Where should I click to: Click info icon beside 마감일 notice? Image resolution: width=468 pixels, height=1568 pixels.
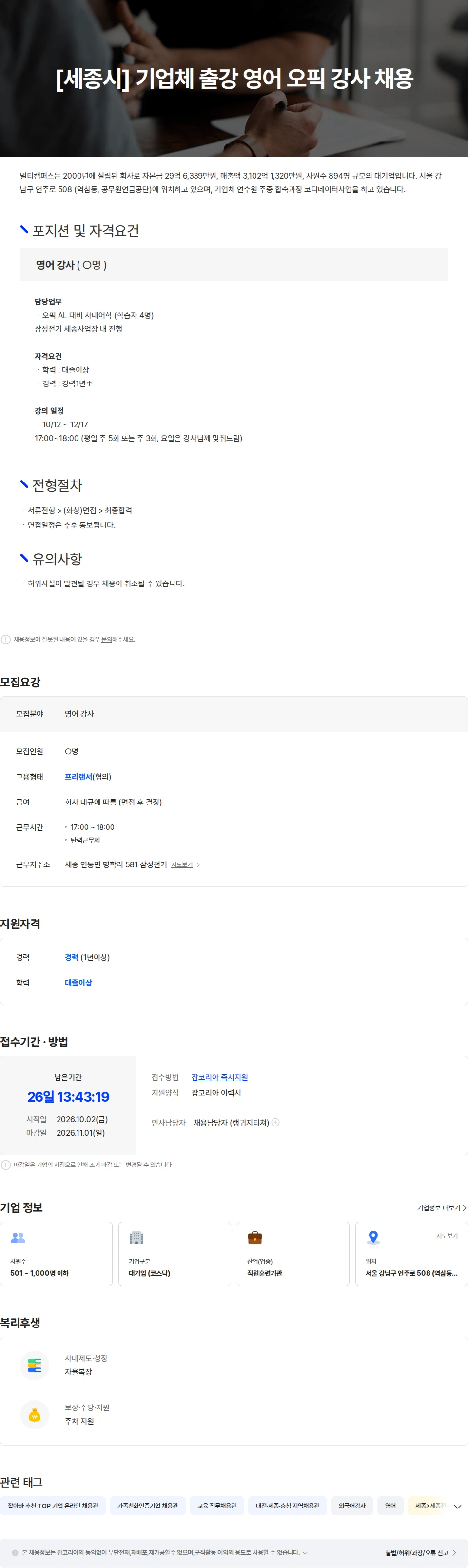(x=6, y=1165)
